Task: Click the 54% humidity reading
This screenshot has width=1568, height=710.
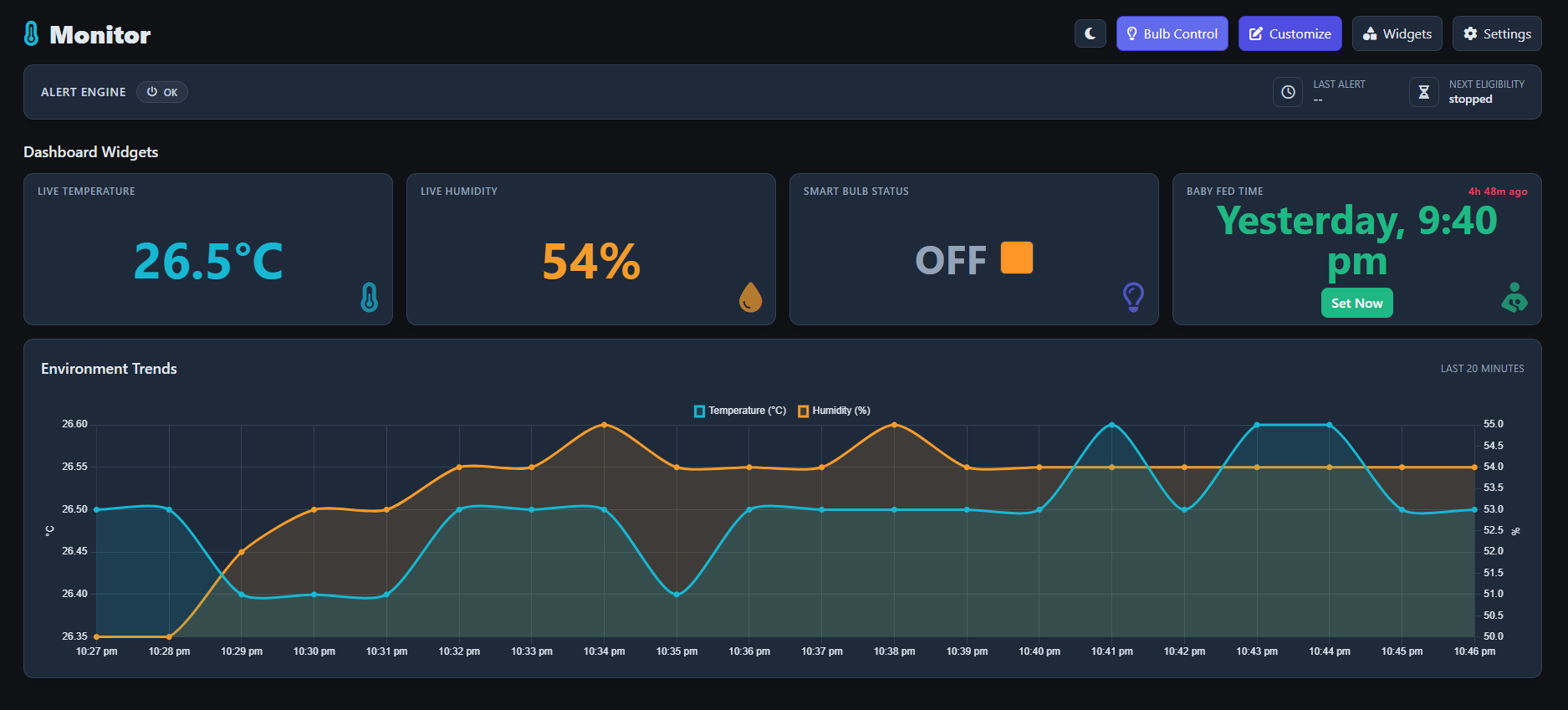Action: 591,261
